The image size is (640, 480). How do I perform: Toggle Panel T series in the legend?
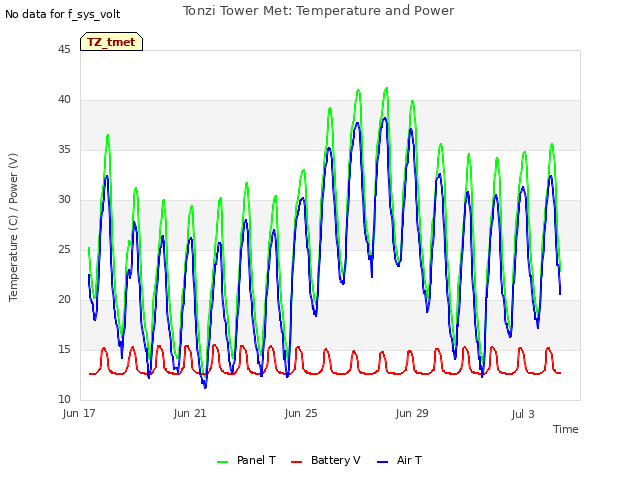[x=246, y=460]
